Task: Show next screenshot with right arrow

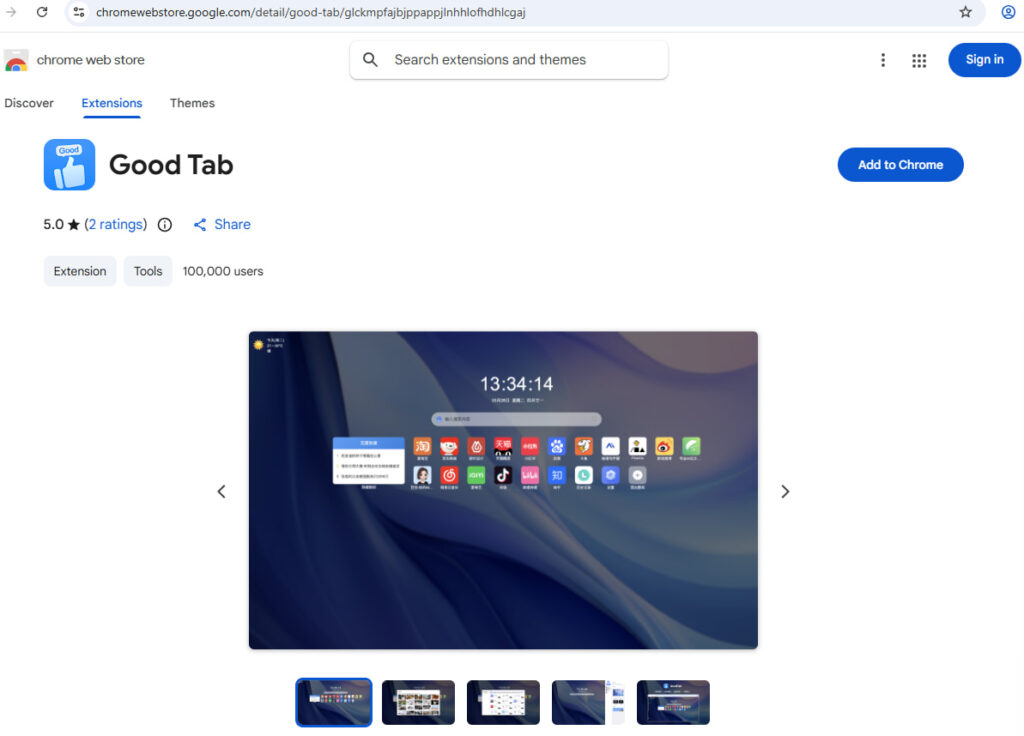Action: click(785, 491)
